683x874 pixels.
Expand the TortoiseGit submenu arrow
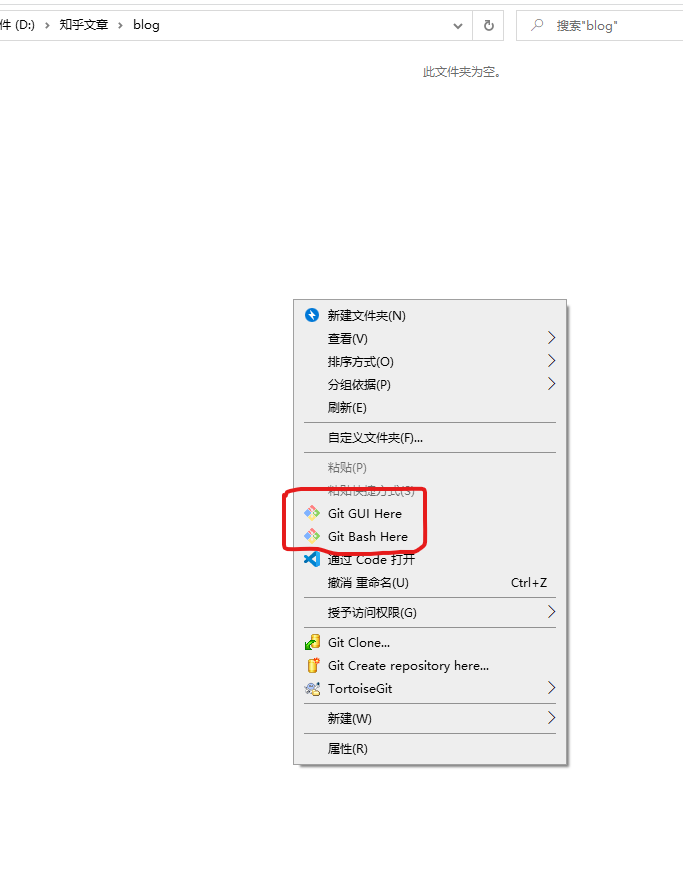click(x=551, y=688)
